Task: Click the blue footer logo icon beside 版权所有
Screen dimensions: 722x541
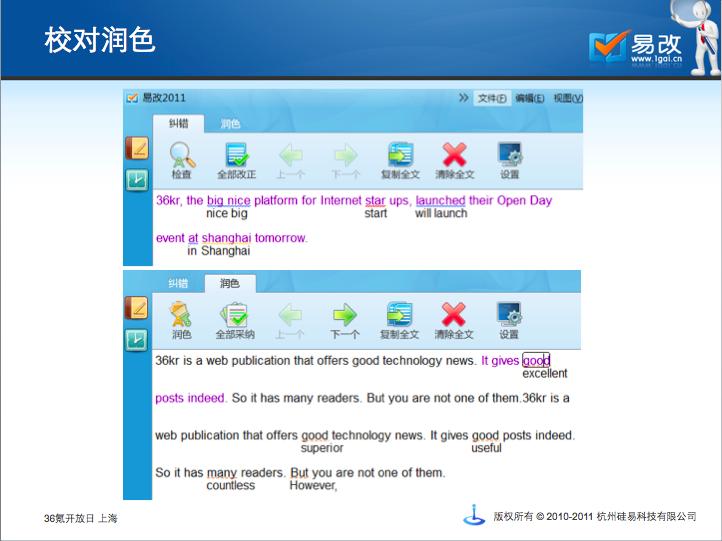Action: tap(474, 515)
